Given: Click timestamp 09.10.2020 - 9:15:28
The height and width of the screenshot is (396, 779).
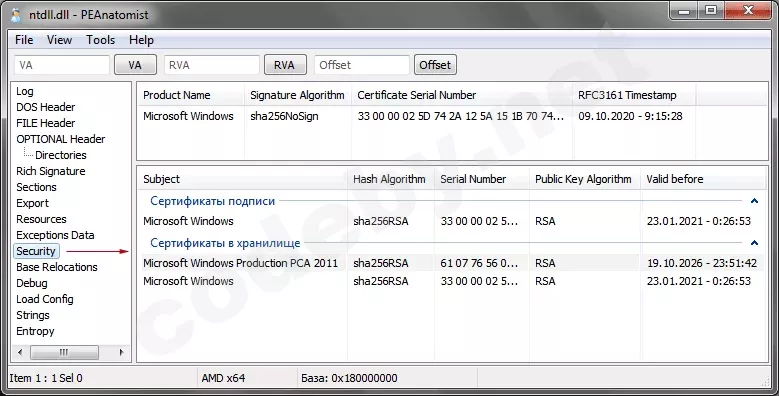Looking at the screenshot, I should 630,116.
